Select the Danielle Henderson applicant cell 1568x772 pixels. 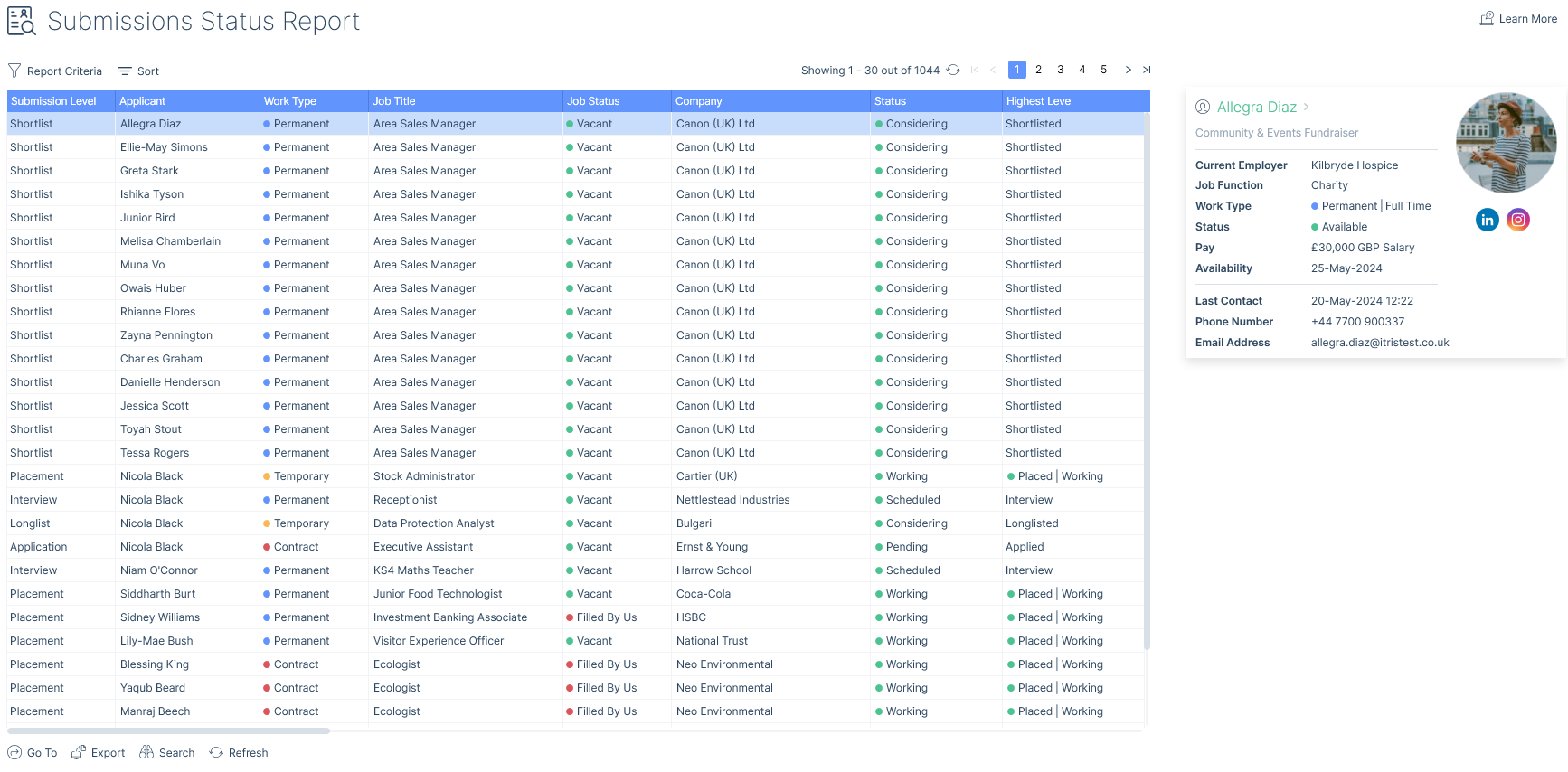188,382
